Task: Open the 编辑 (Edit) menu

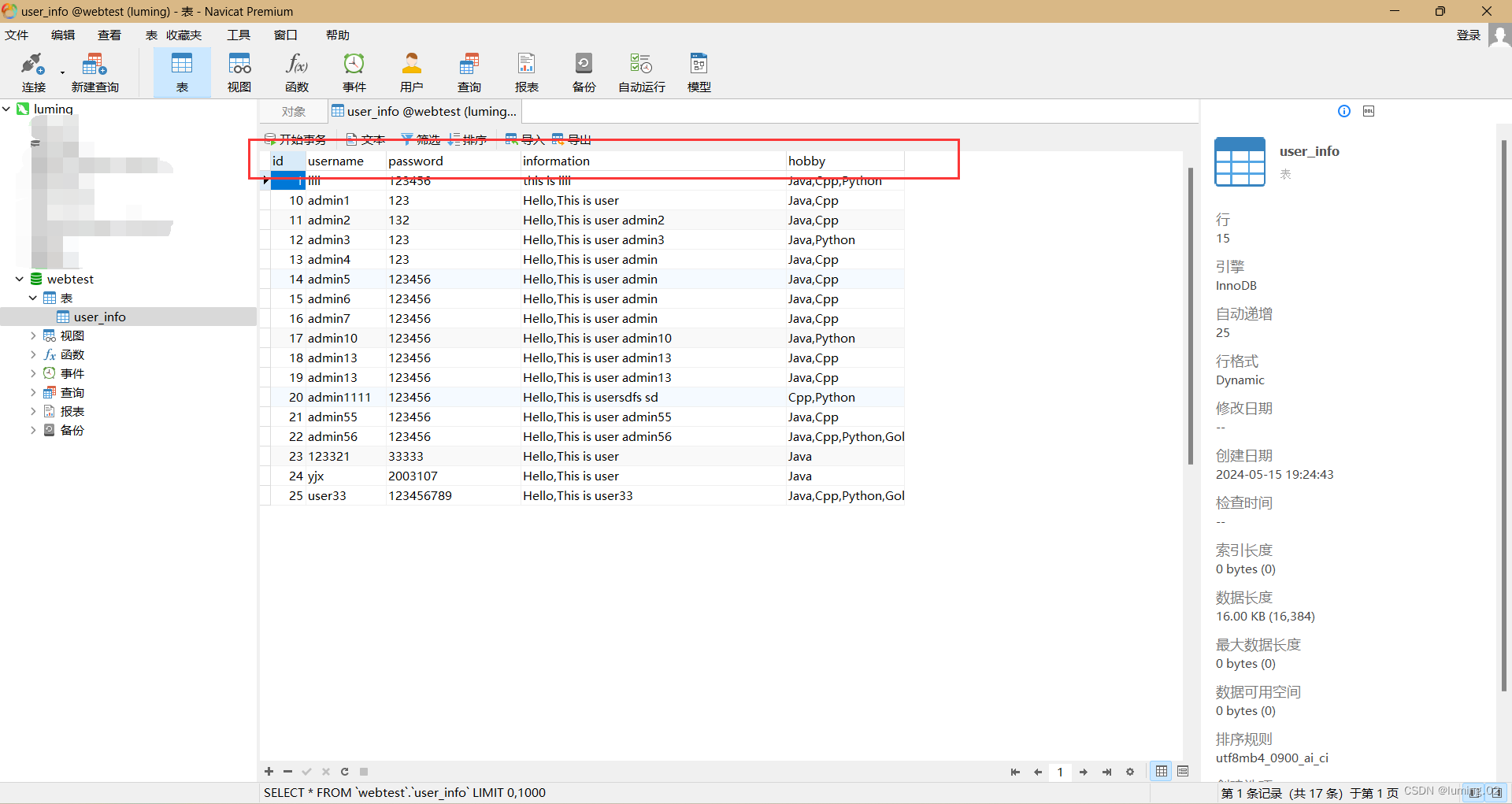Action: (63, 35)
